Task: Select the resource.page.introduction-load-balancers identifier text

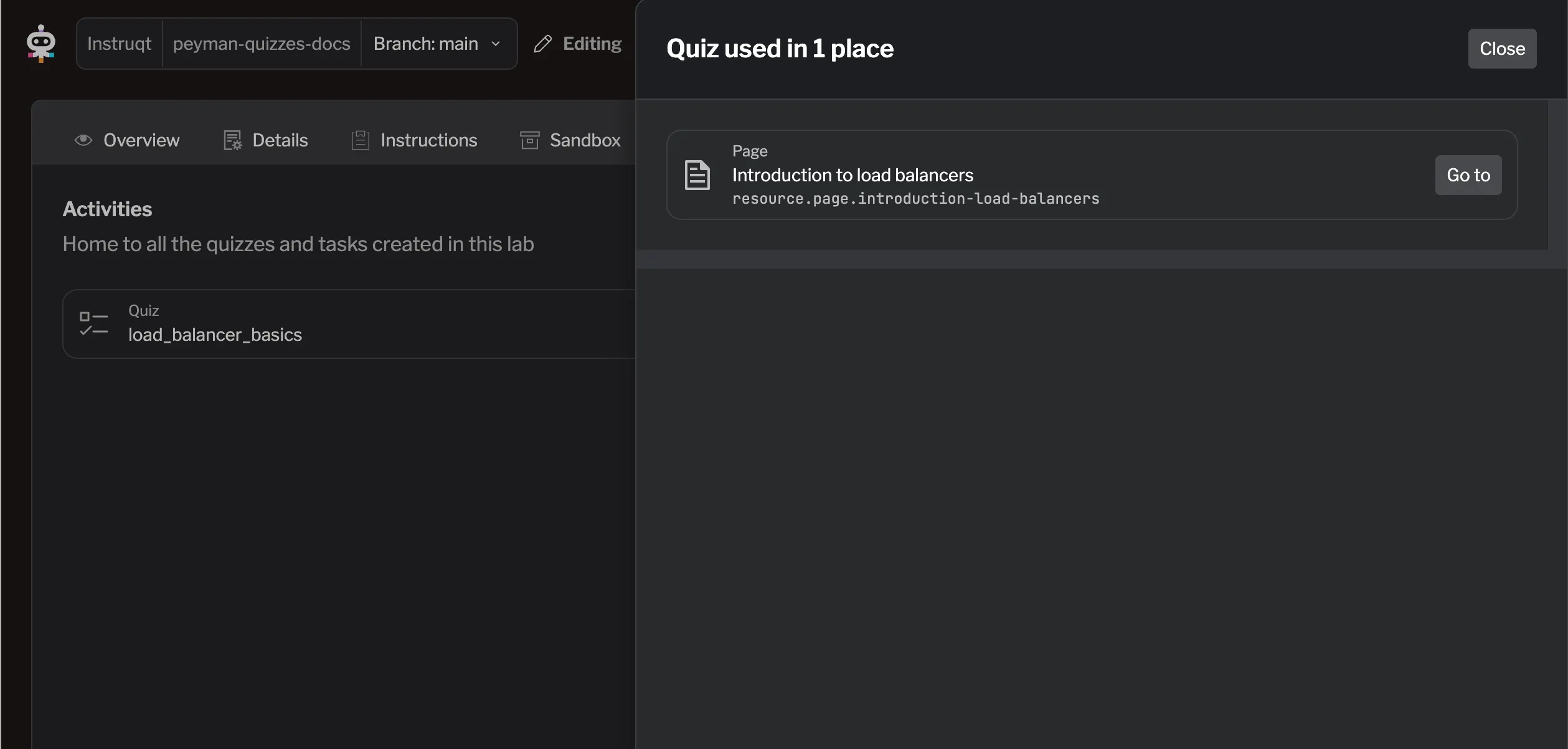Action: (x=915, y=199)
